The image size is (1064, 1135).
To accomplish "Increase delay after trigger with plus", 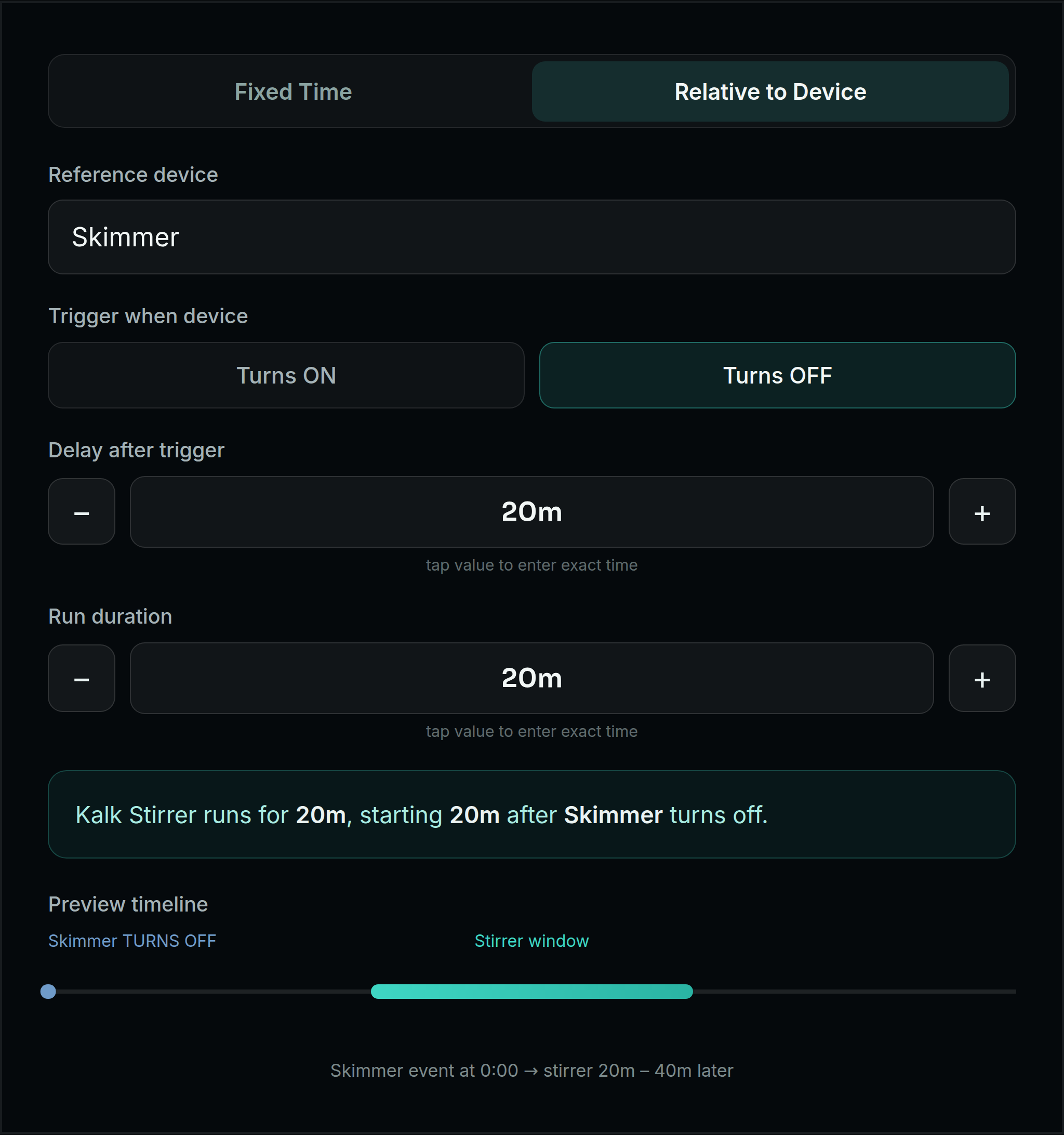I will click(x=982, y=511).
